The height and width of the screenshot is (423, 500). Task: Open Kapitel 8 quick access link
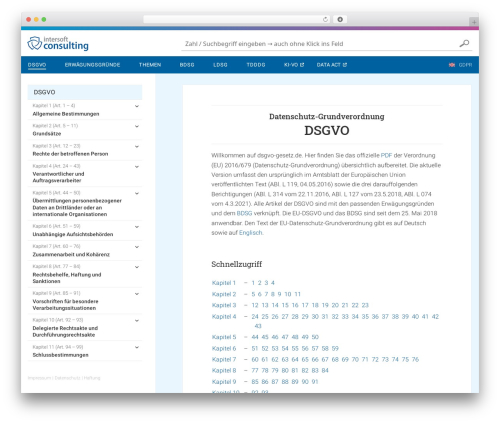click(x=224, y=371)
